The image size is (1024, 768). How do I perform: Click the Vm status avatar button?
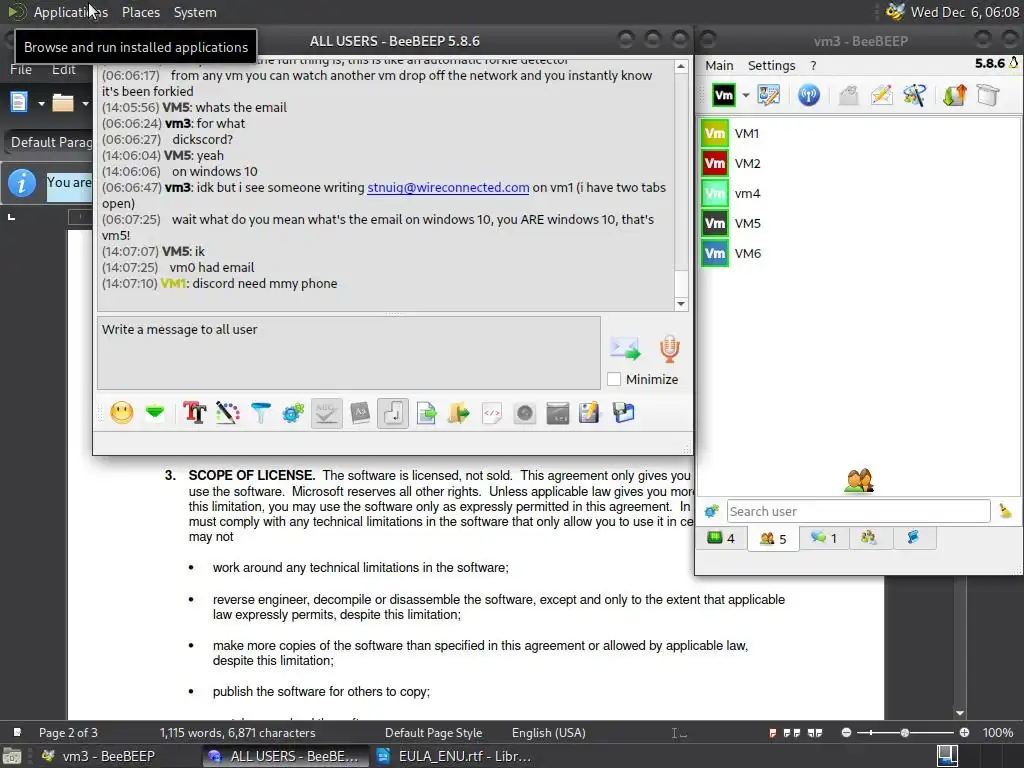point(724,95)
